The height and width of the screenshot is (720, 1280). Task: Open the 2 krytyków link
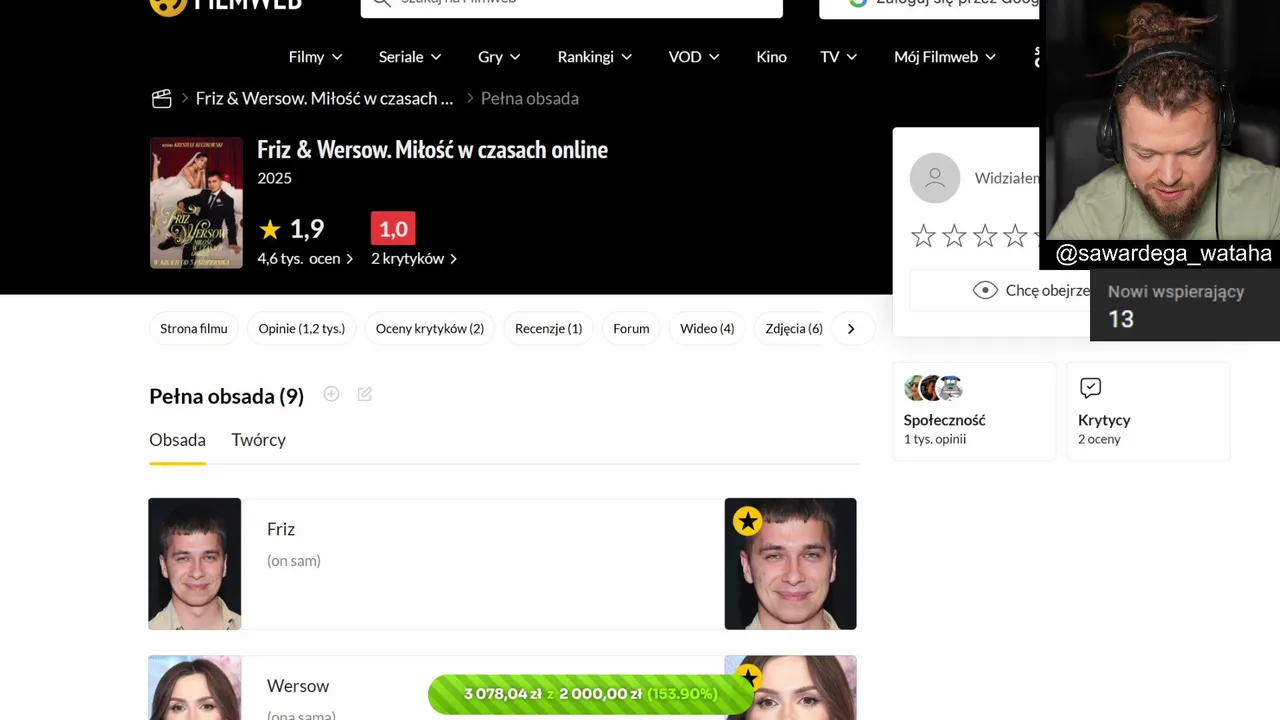click(x=414, y=258)
